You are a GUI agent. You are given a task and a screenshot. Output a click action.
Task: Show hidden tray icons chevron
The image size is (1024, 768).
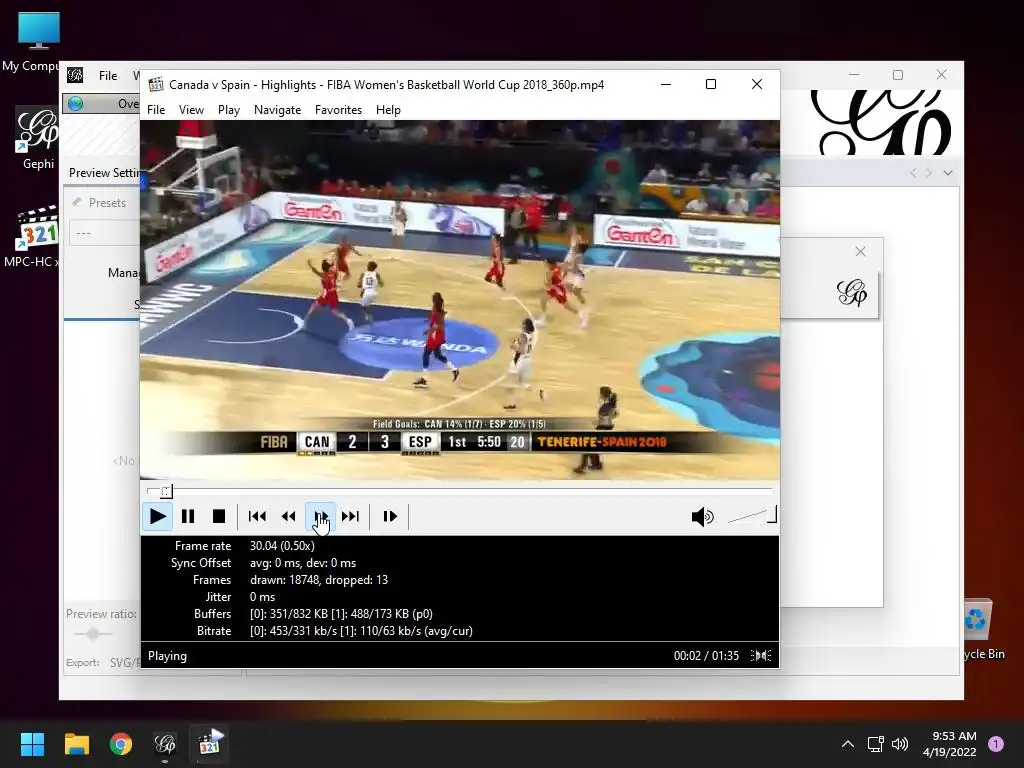tap(848, 744)
